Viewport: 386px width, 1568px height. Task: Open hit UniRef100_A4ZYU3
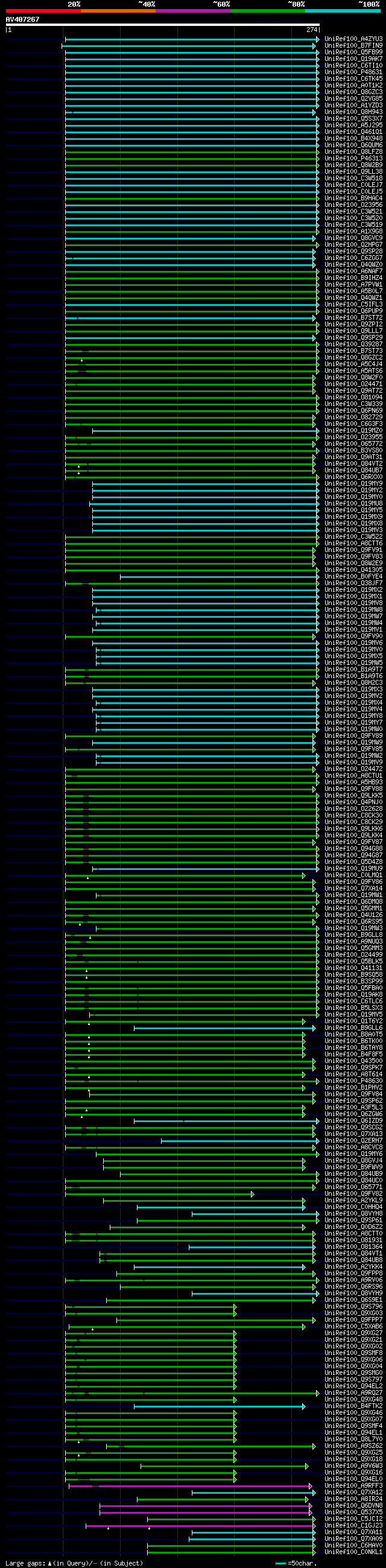[353, 39]
